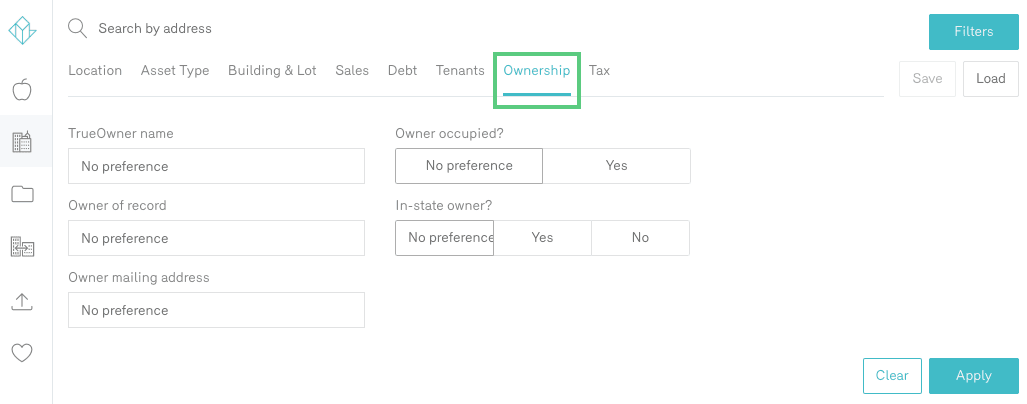Focus the Owner mailing address field
Screen dimensions: 1027x404
point(216,310)
